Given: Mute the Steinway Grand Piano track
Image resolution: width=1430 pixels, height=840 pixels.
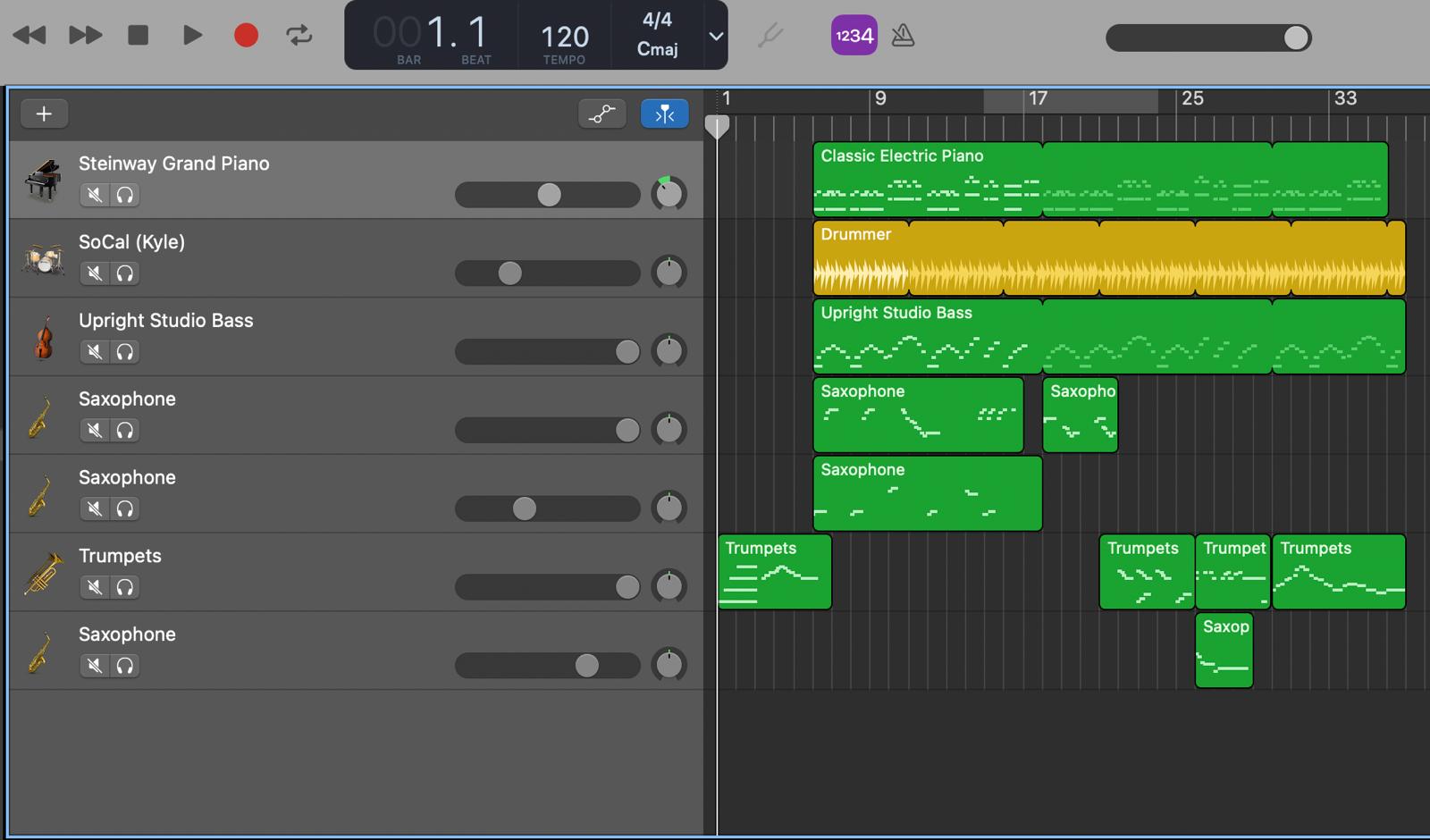Looking at the screenshot, I should tap(94, 195).
